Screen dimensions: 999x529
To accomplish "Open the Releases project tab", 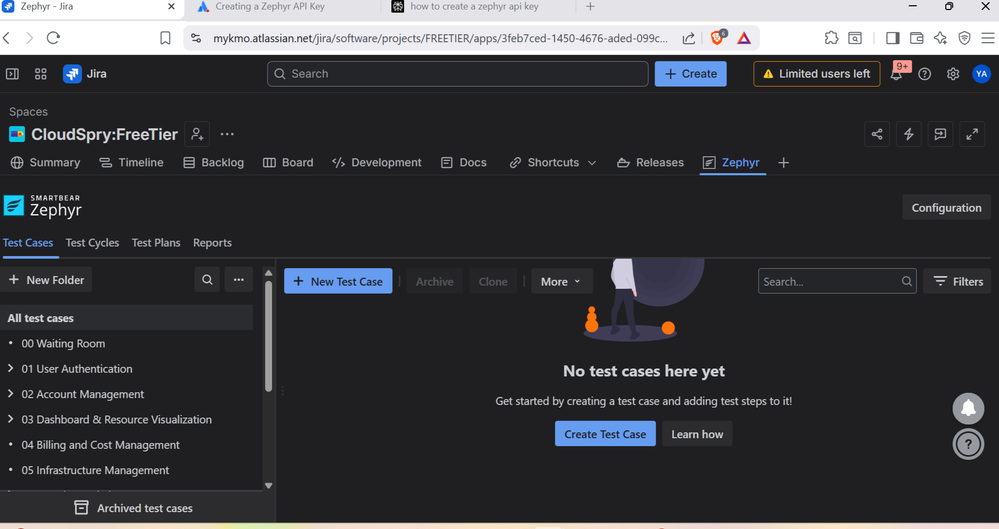I will click(x=650, y=163).
